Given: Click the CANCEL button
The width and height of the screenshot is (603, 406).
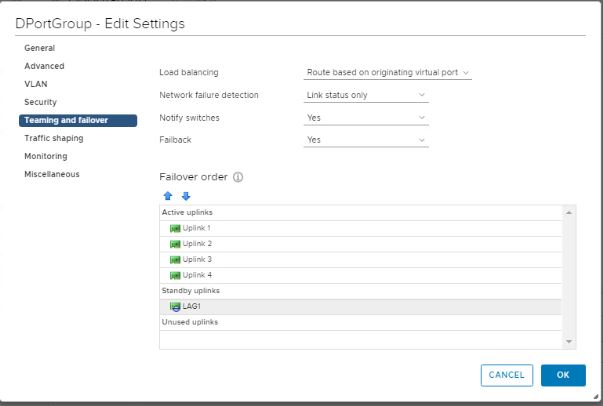Looking at the screenshot, I should point(506,375).
